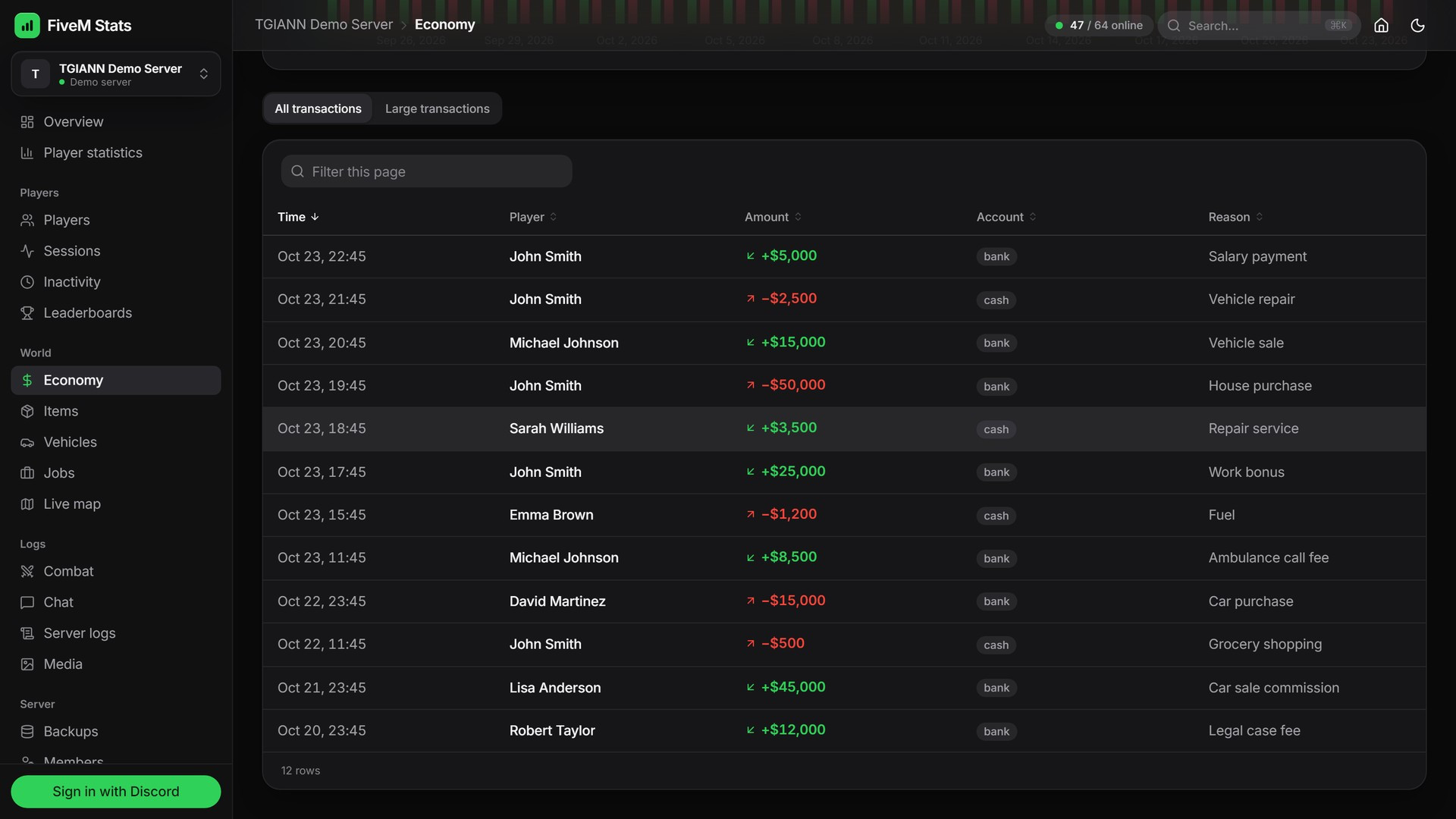Viewport: 1456px width, 819px height.
Task: Click the 47 / 64 online badge
Action: [1099, 25]
